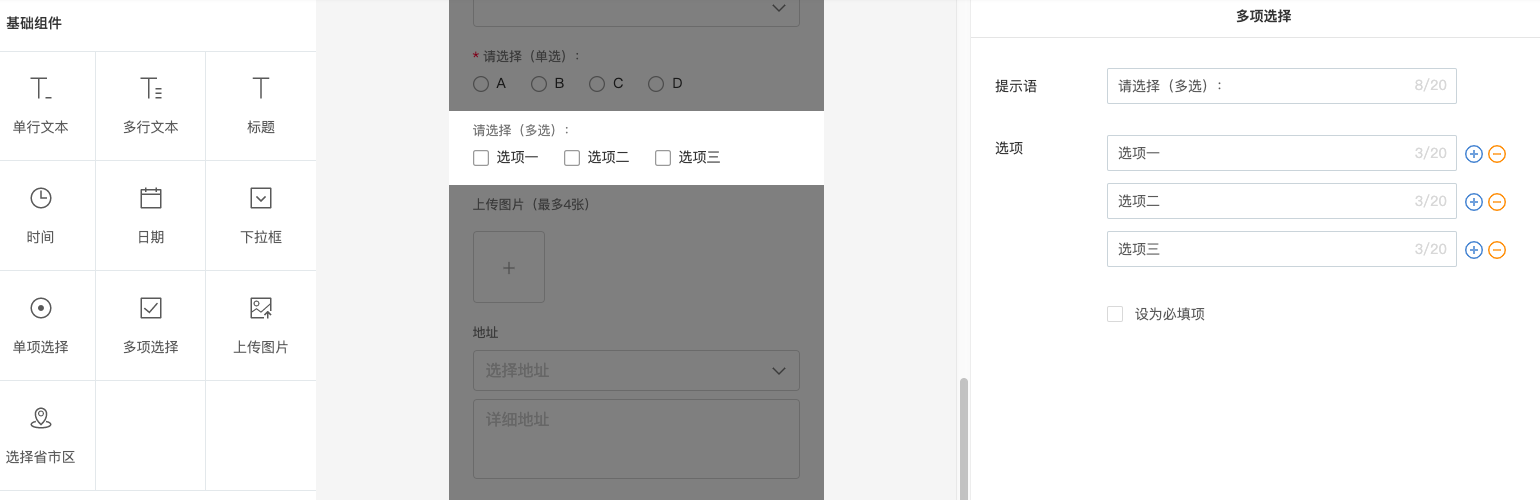Add option after 选项三 with plus icon
This screenshot has height=500, width=1540.
pyautogui.click(x=1474, y=250)
